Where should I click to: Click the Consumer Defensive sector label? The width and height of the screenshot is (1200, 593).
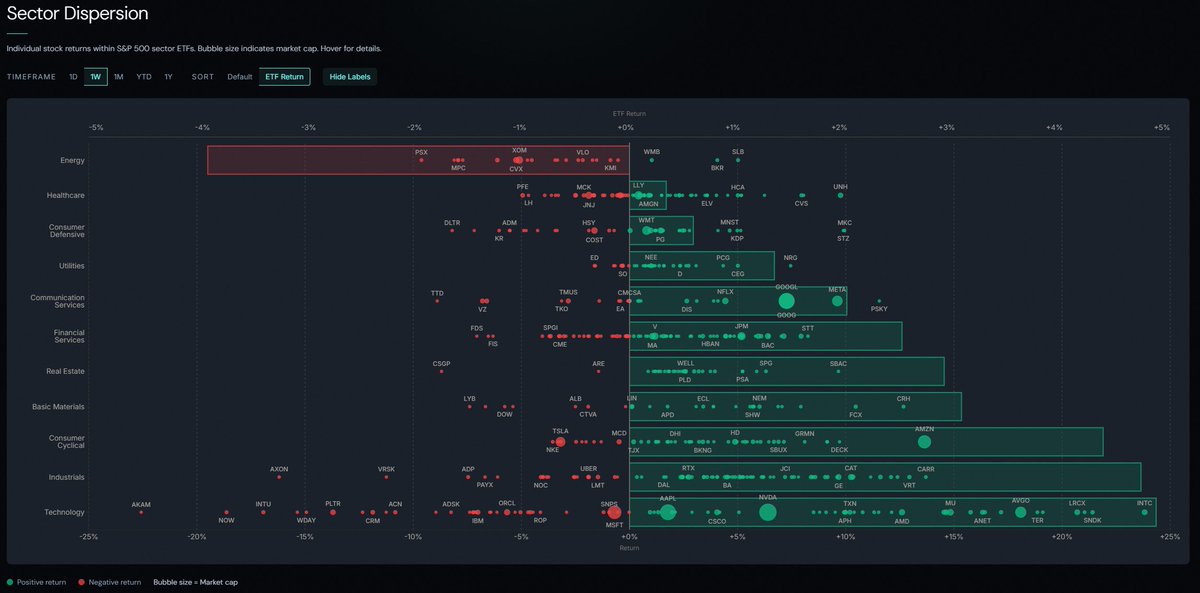pyautogui.click(x=67, y=230)
